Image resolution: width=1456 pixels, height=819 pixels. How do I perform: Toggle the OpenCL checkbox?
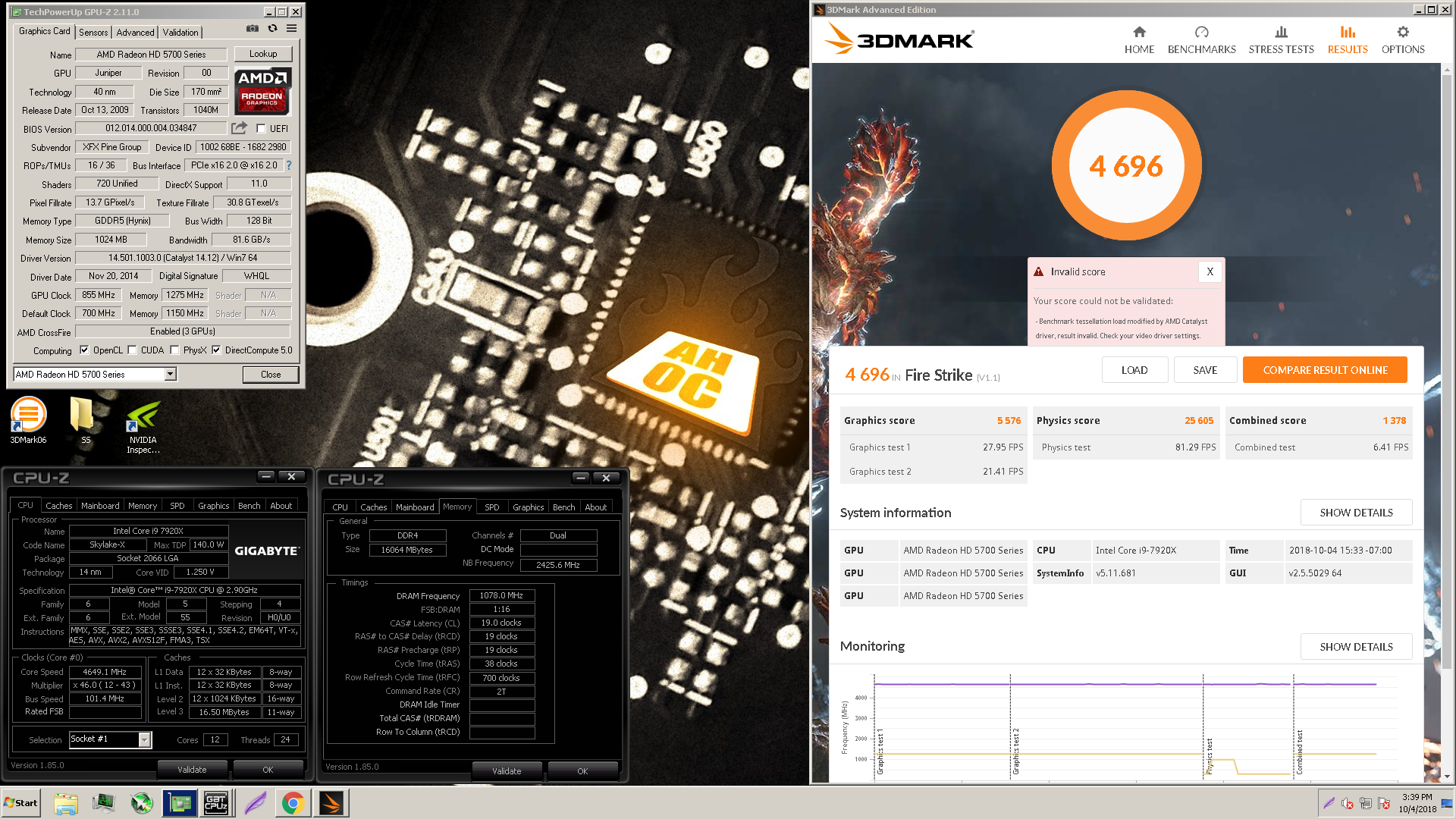[x=84, y=350]
